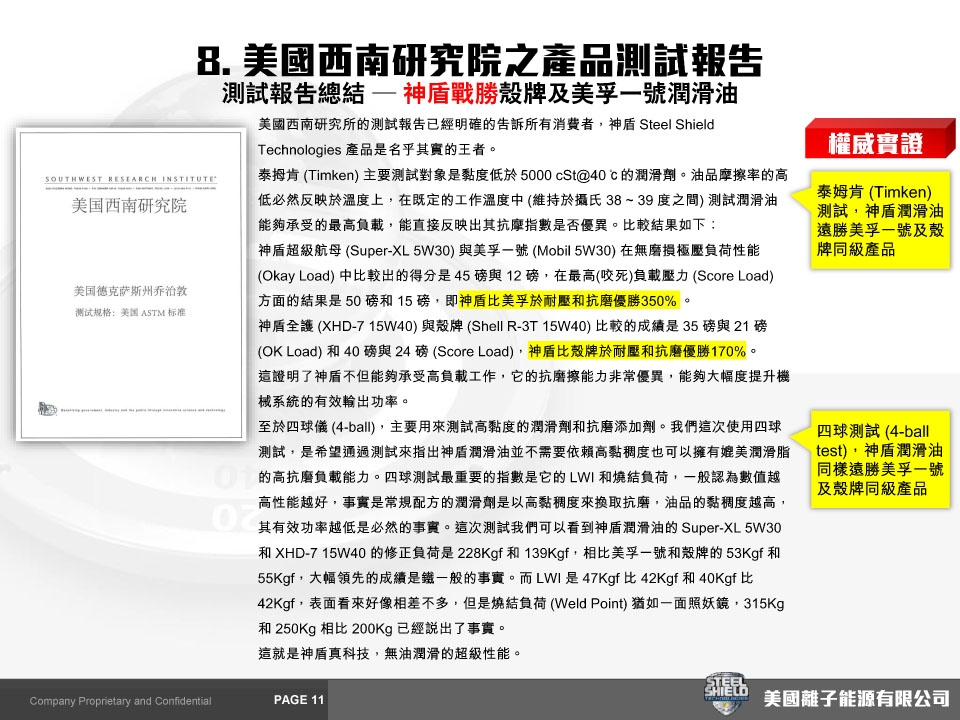
Task: Click the line starting 高性能越好
Action: 523,502
